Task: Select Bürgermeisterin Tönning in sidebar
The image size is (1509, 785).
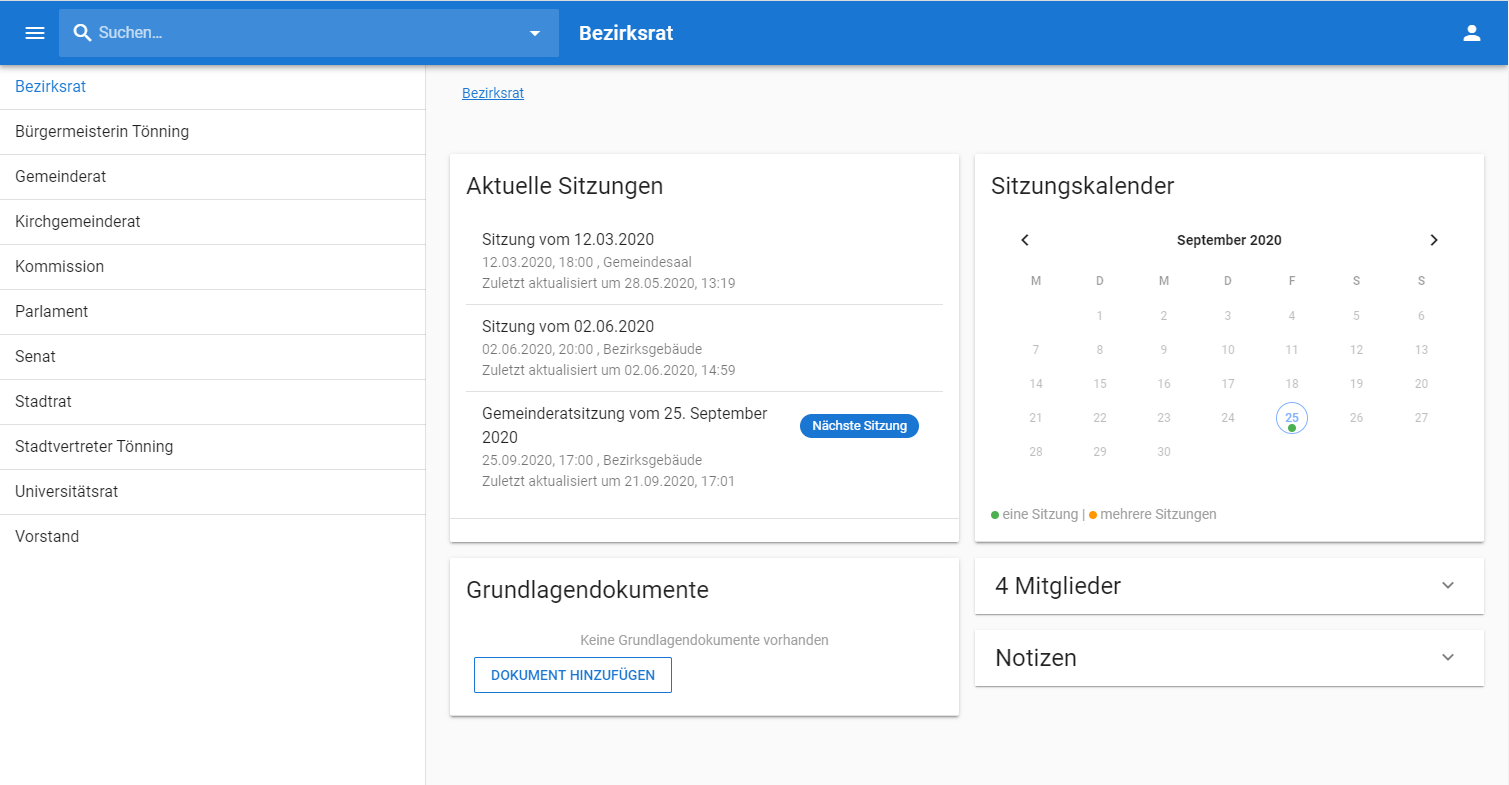Action: point(102,132)
